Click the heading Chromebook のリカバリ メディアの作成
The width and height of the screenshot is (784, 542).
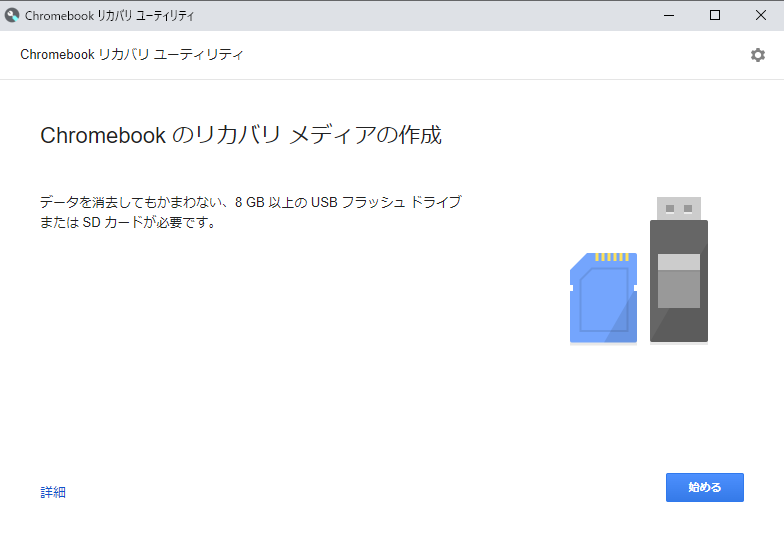[241, 135]
